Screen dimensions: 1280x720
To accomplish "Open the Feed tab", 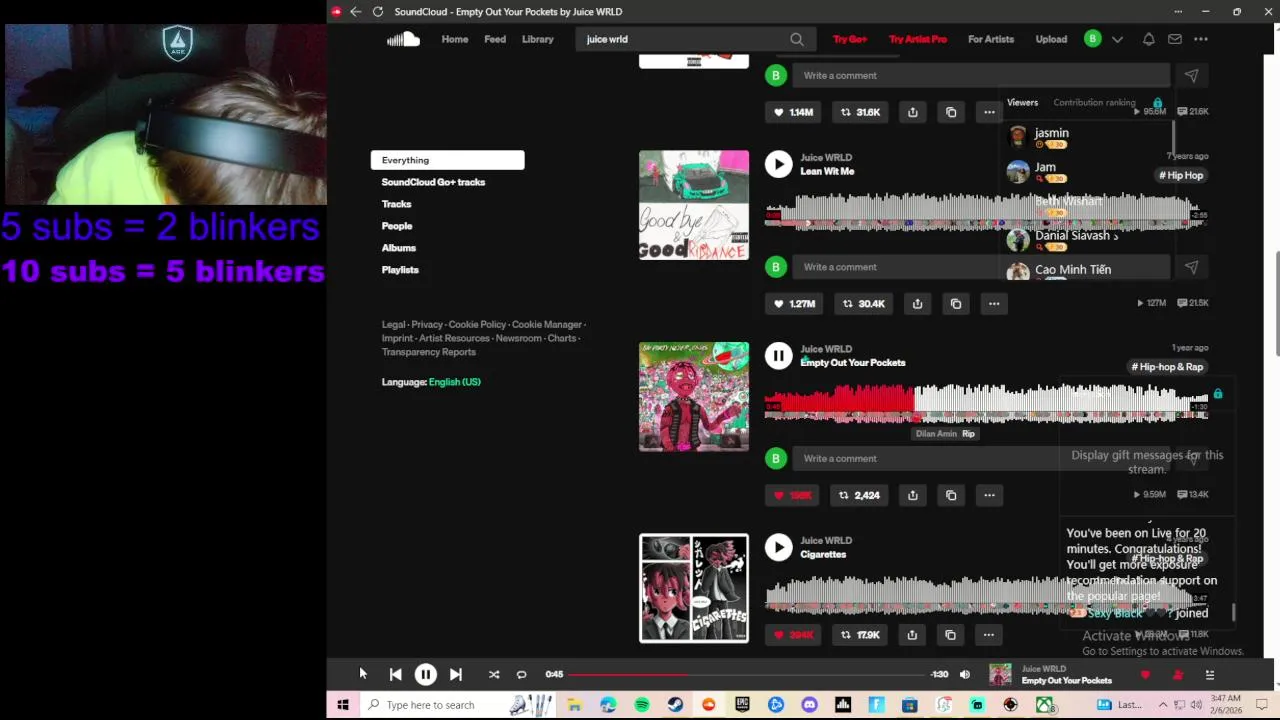I will point(495,39).
